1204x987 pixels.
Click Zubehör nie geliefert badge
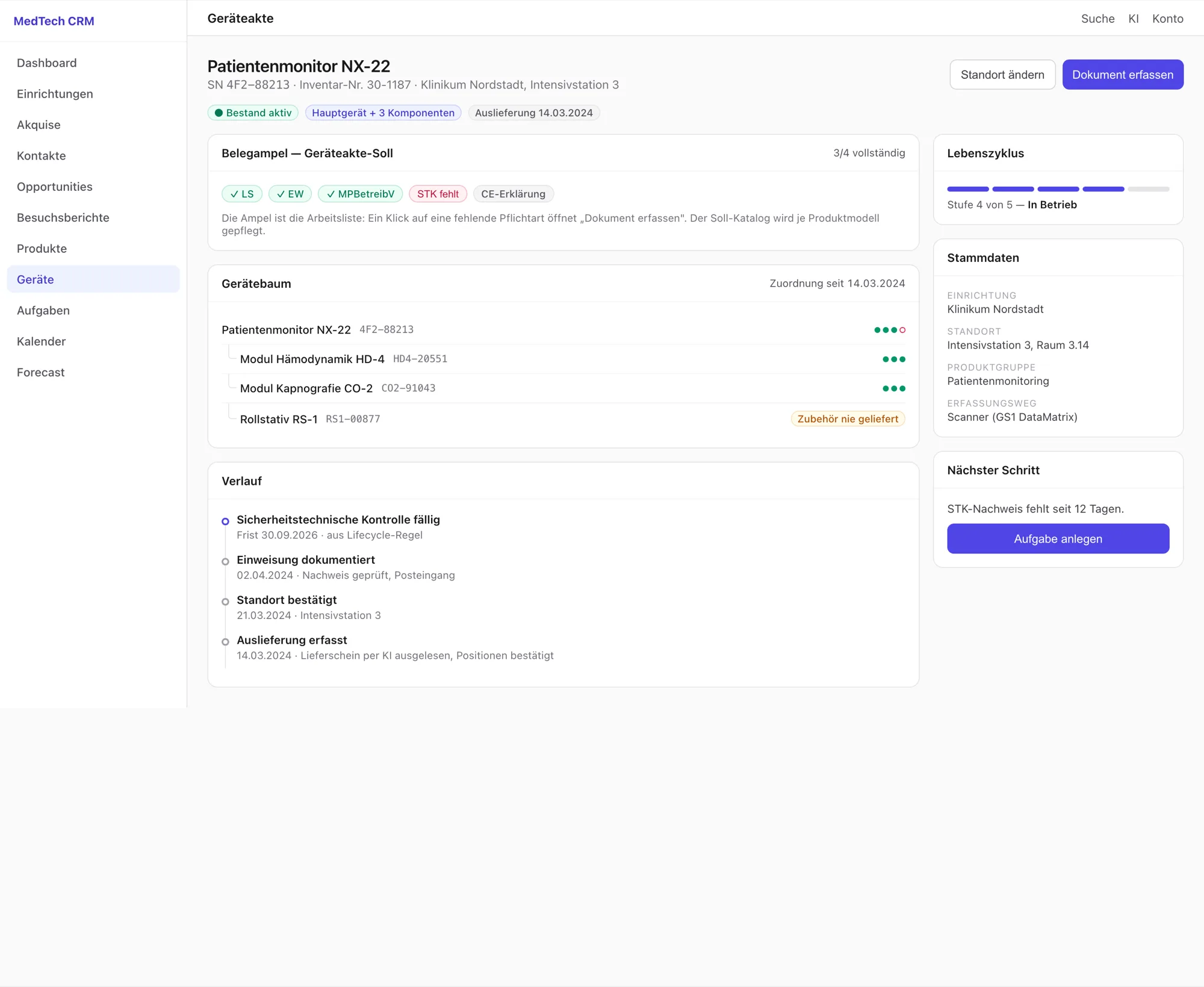[848, 419]
